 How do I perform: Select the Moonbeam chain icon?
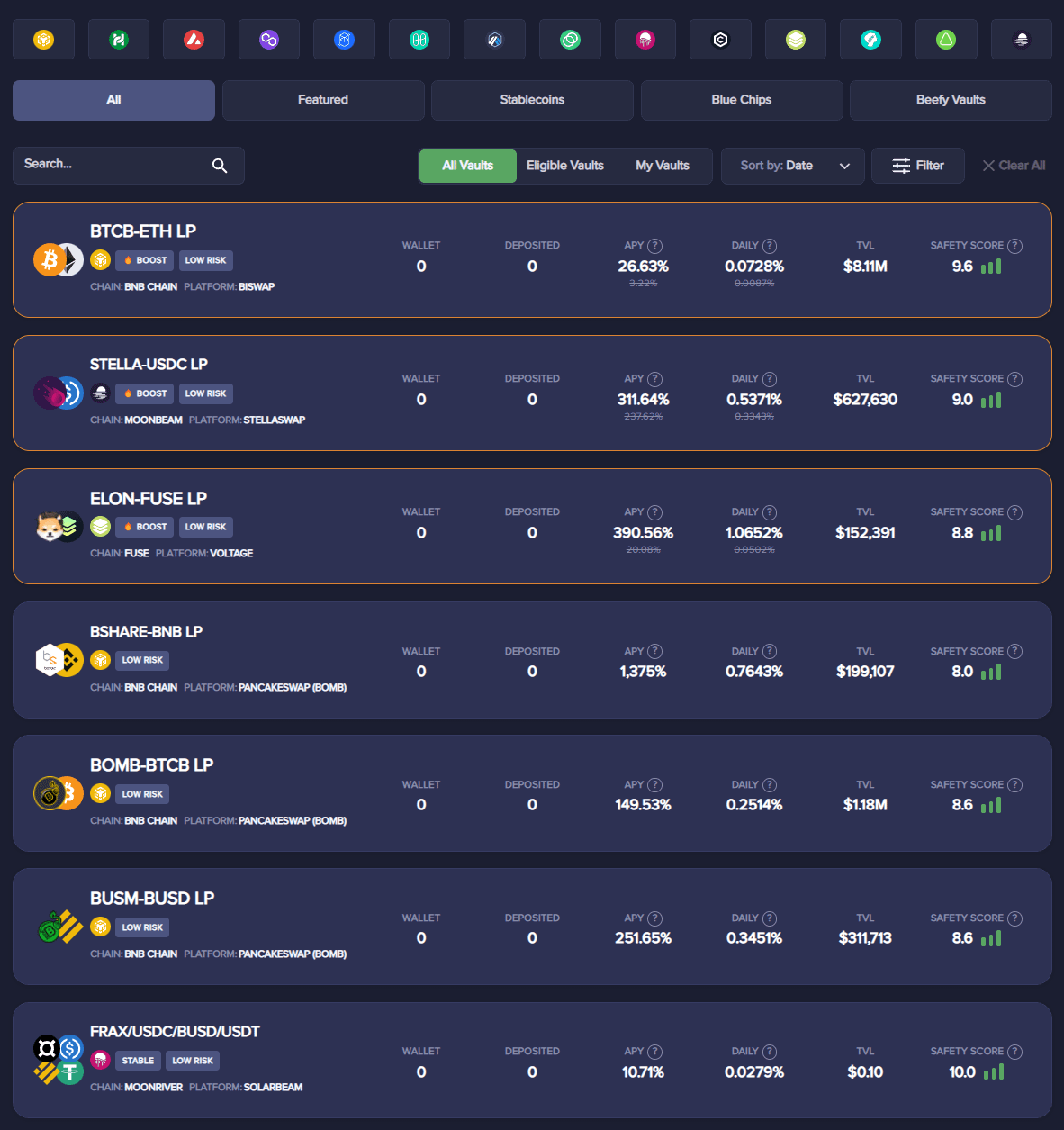pos(1021,40)
